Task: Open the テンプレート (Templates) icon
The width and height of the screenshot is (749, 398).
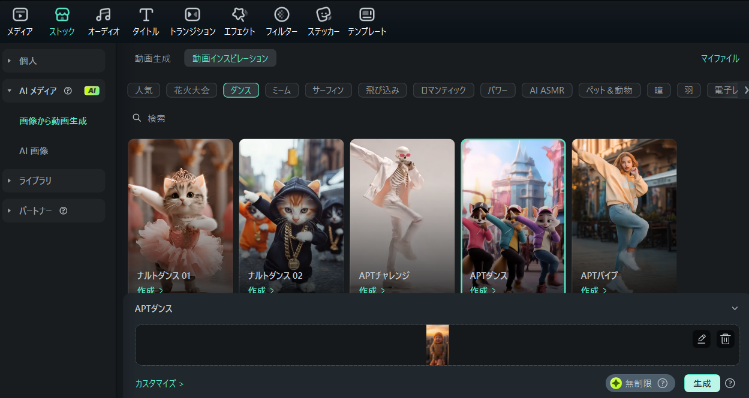Action: click(367, 15)
